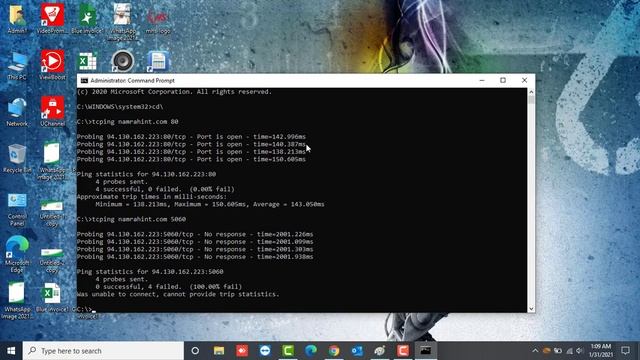
Task: Click the 'tcping namrahint.com 5060' command line
Action: (131, 219)
